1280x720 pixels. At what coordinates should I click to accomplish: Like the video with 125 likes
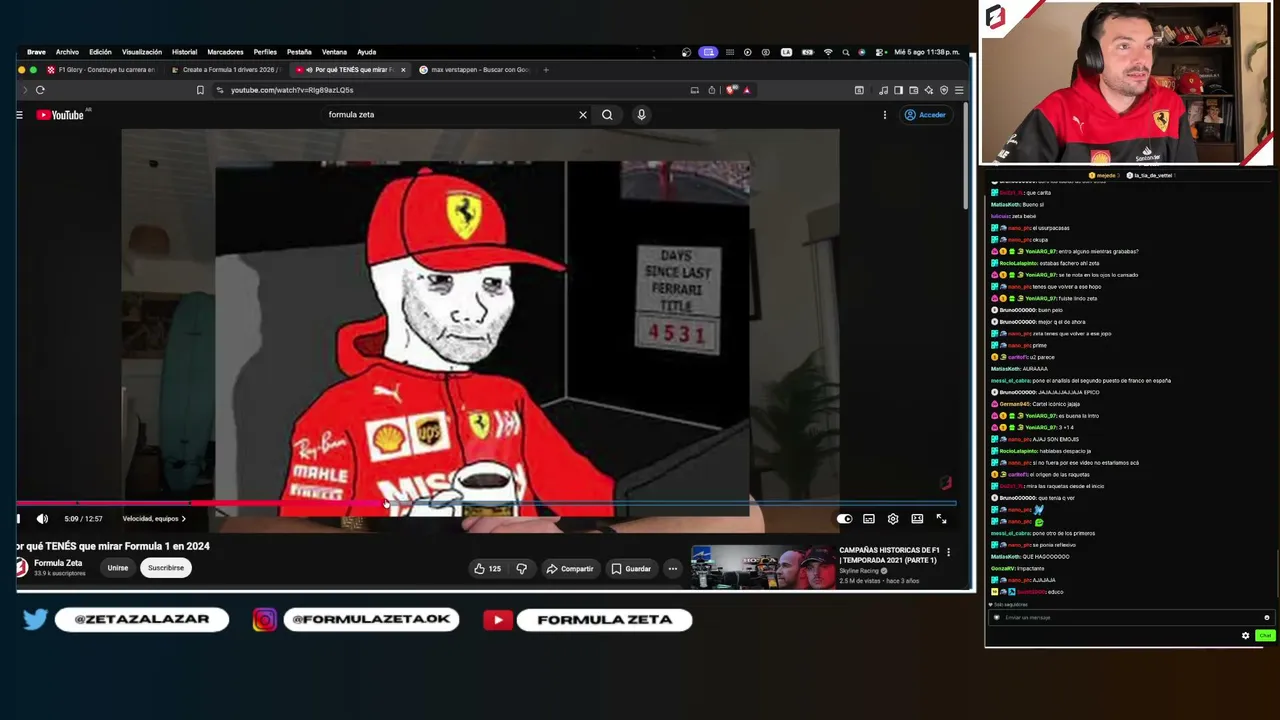pyautogui.click(x=488, y=569)
